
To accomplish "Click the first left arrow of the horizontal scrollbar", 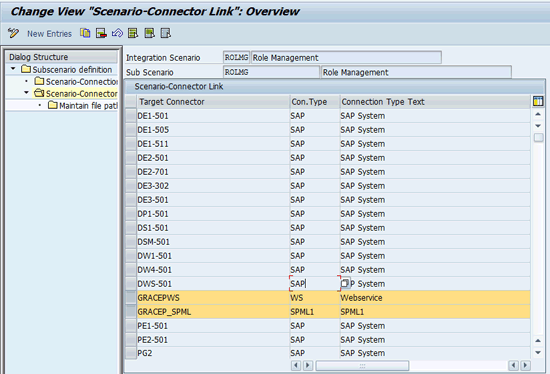I will (x=296, y=365).
